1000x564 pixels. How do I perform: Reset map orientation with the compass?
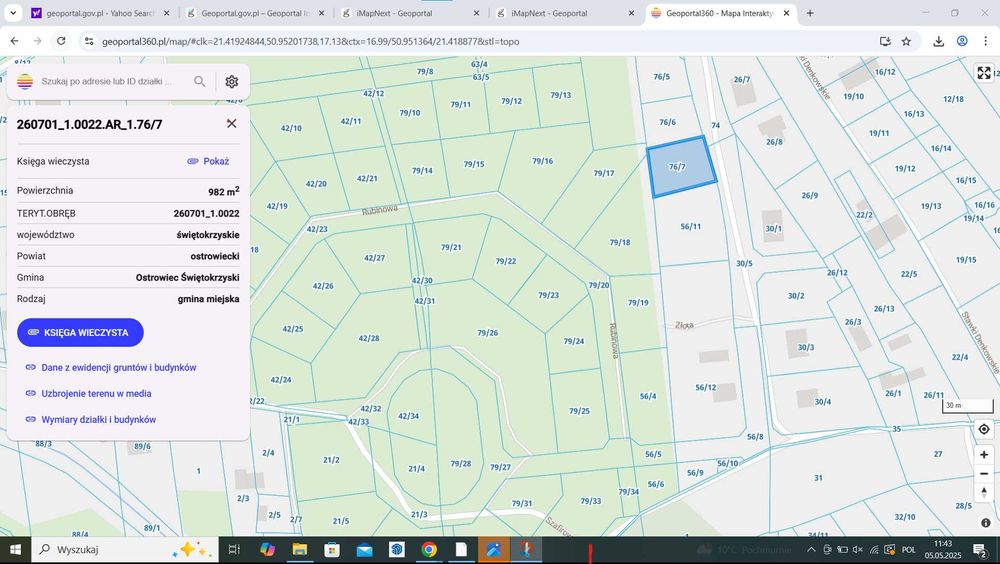pyautogui.click(x=984, y=493)
